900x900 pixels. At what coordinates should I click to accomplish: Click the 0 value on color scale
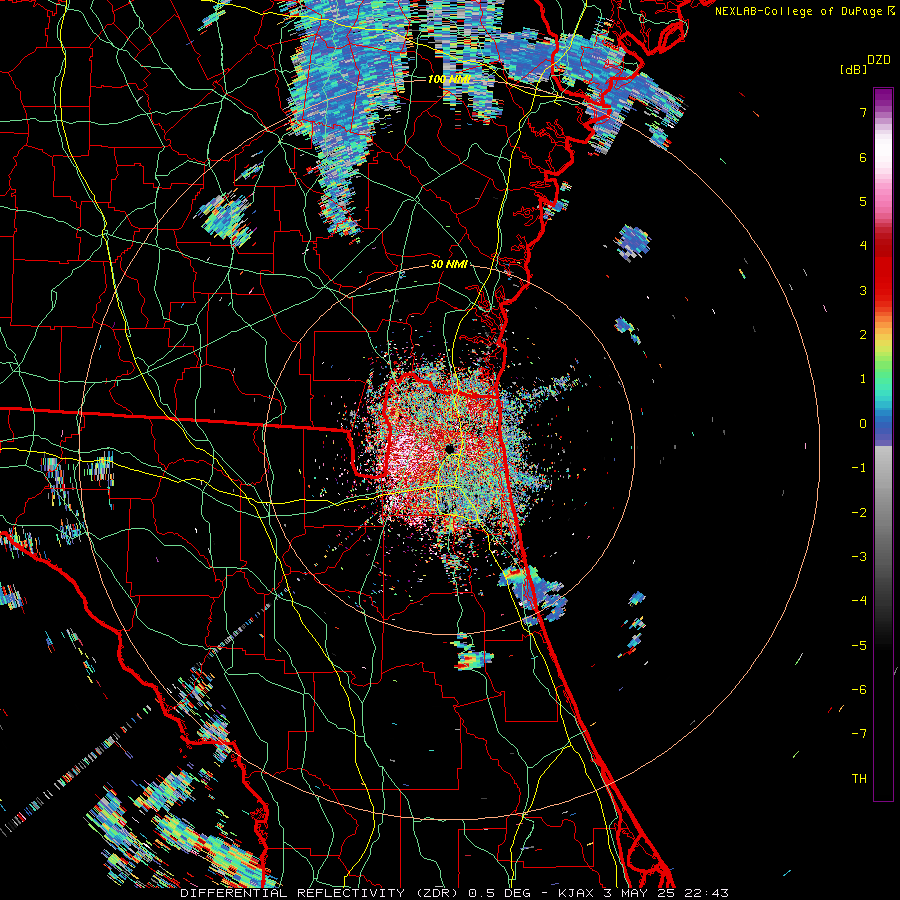click(x=863, y=424)
